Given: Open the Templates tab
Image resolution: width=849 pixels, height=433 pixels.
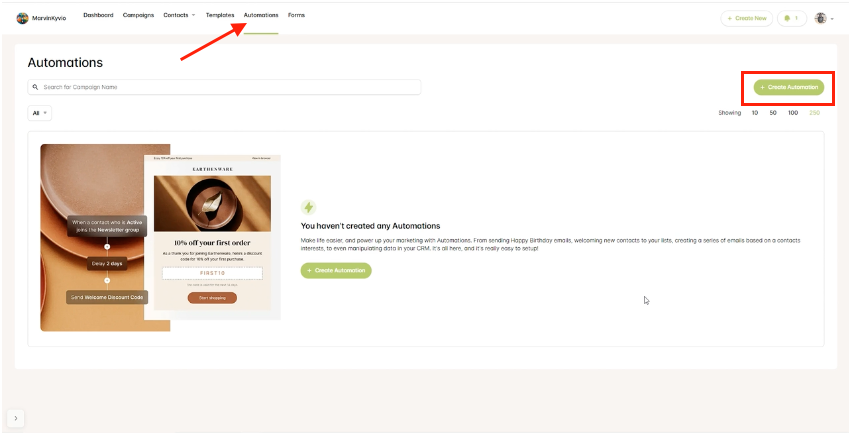Looking at the screenshot, I should [x=220, y=16].
